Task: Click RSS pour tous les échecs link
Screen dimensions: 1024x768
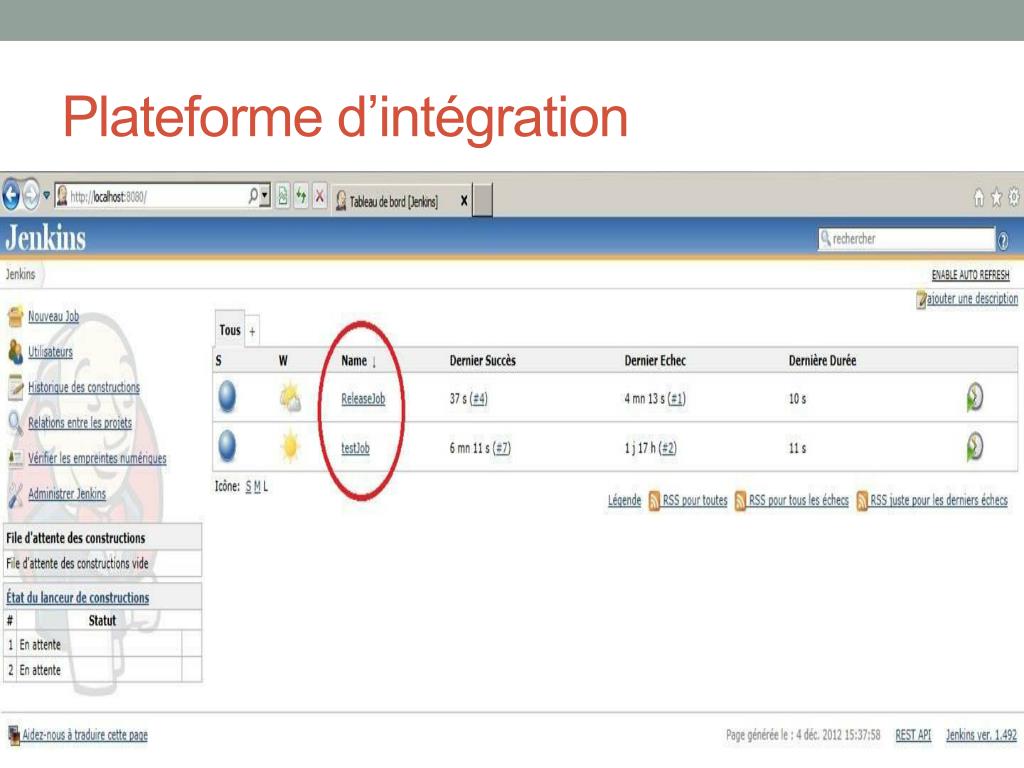Action: pos(799,500)
